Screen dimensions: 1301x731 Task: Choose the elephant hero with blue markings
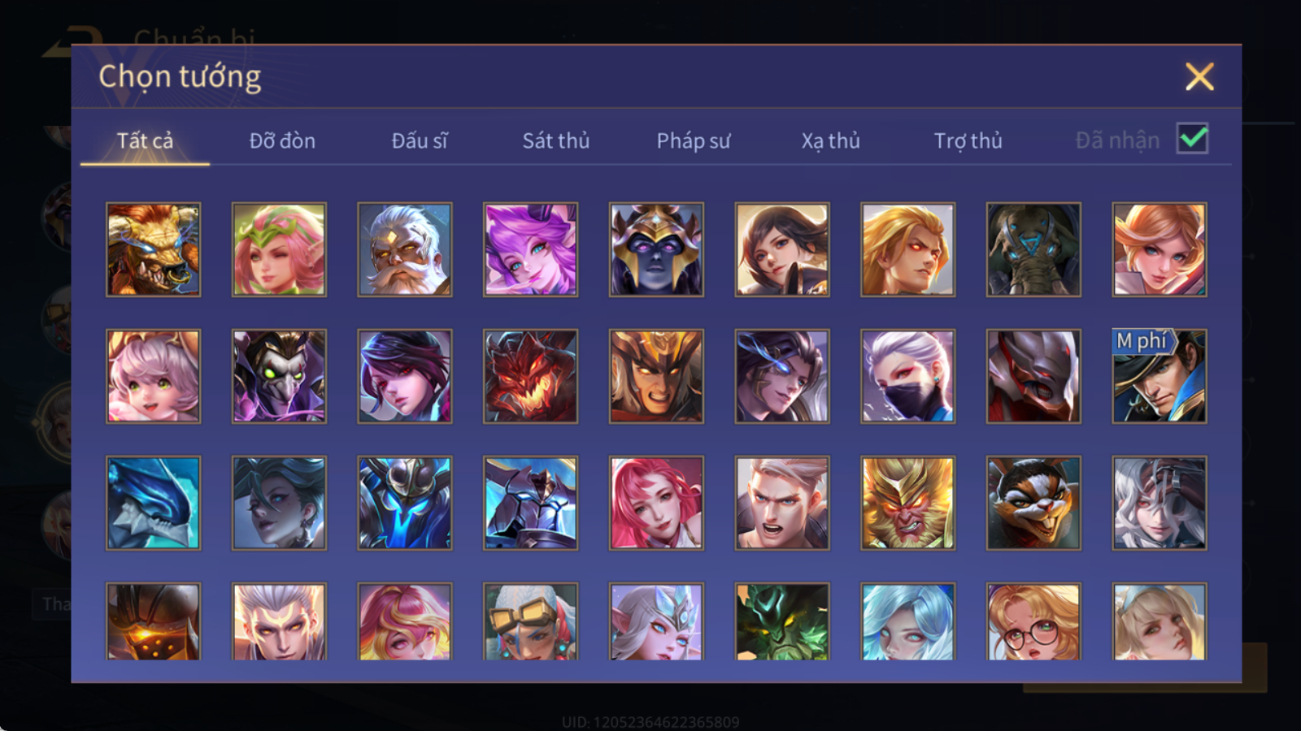pos(1033,249)
